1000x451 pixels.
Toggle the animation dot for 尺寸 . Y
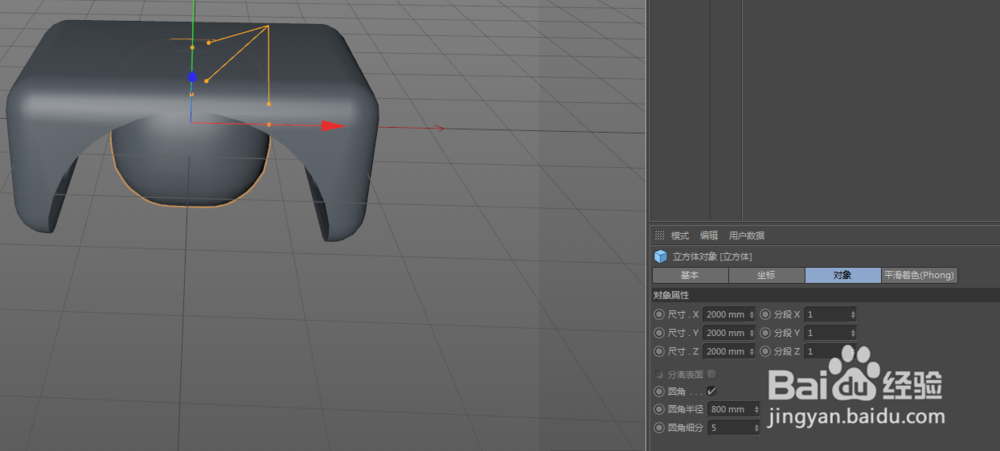click(659, 333)
